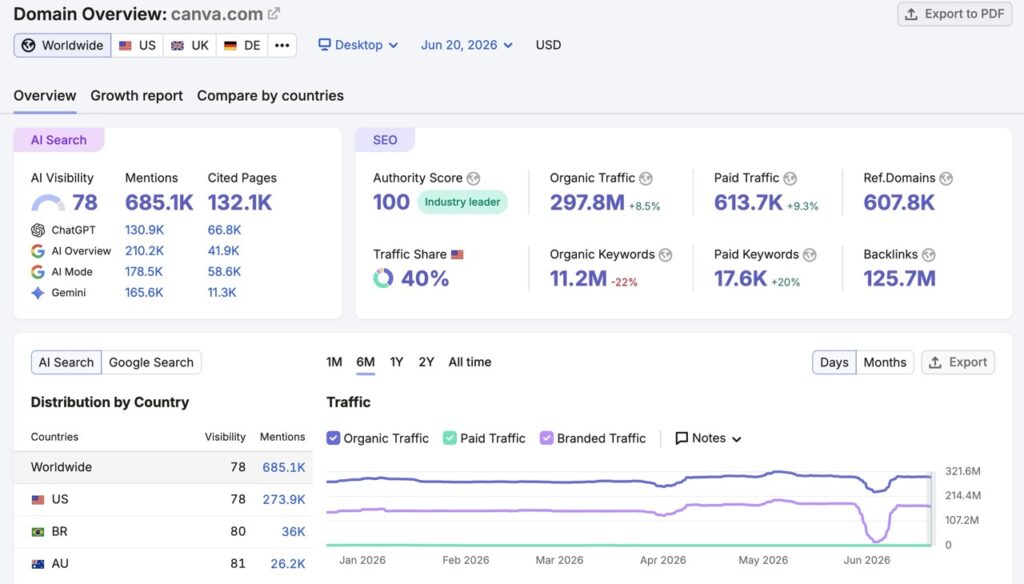Viewport: 1024px width, 584px height.
Task: Open the 613.7K Paid Traffic link
Action: pyautogui.click(x=748, y=203)
